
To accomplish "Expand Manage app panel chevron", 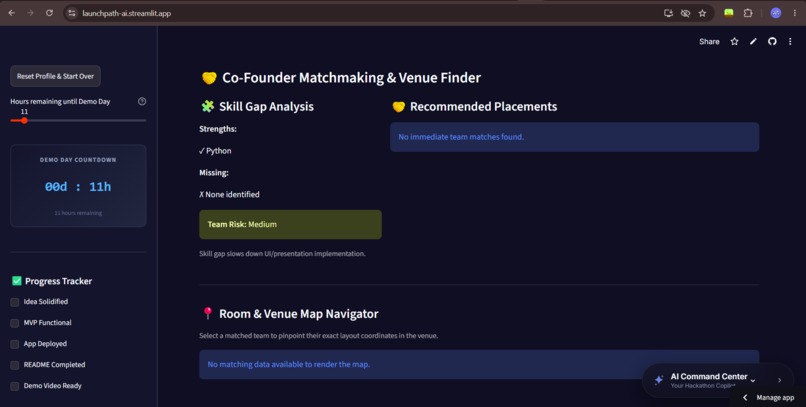I will (x=745, y=397).
